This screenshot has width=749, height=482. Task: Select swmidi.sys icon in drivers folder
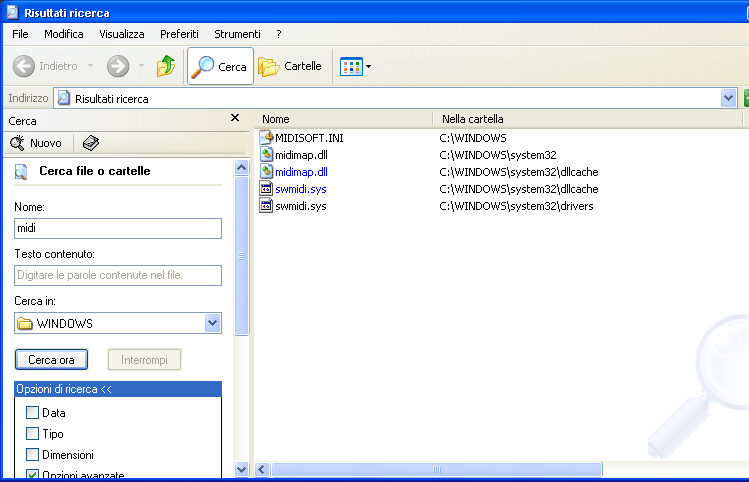pyautogui.click(x=266, y=205)
